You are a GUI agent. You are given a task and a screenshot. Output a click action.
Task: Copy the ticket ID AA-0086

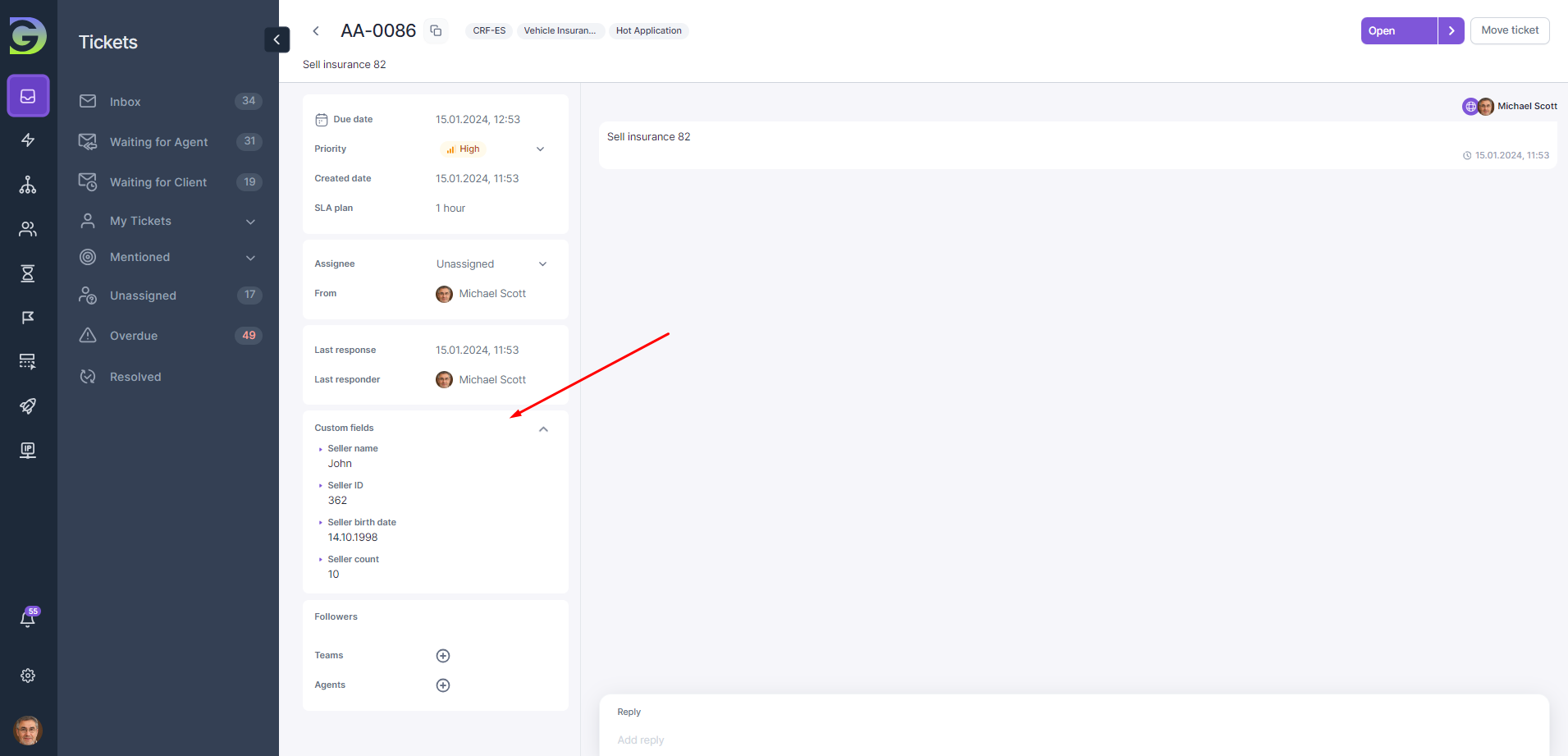(436, 31)
